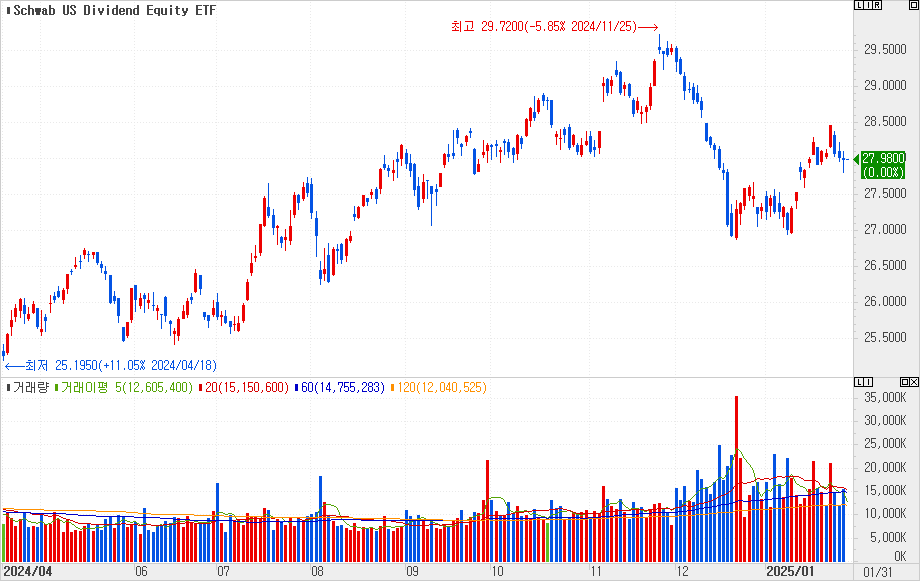The width and height of the screenshot is (920, 581).
Task: Click the 06 month label on time axis
Action: click(x=141, y=572)
